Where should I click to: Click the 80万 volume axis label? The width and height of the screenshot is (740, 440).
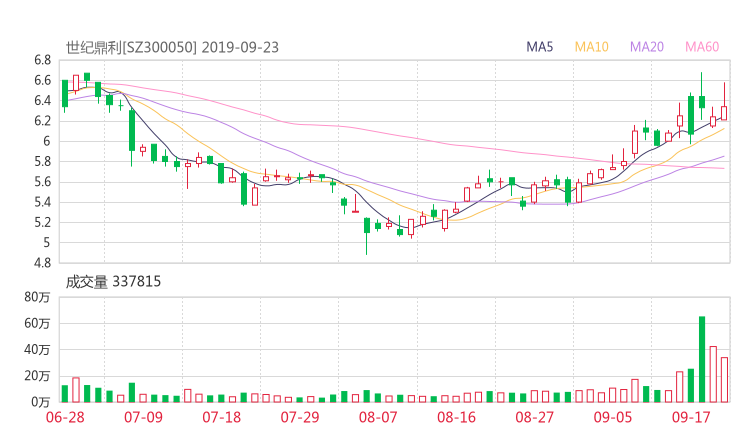tap(39, 298)
